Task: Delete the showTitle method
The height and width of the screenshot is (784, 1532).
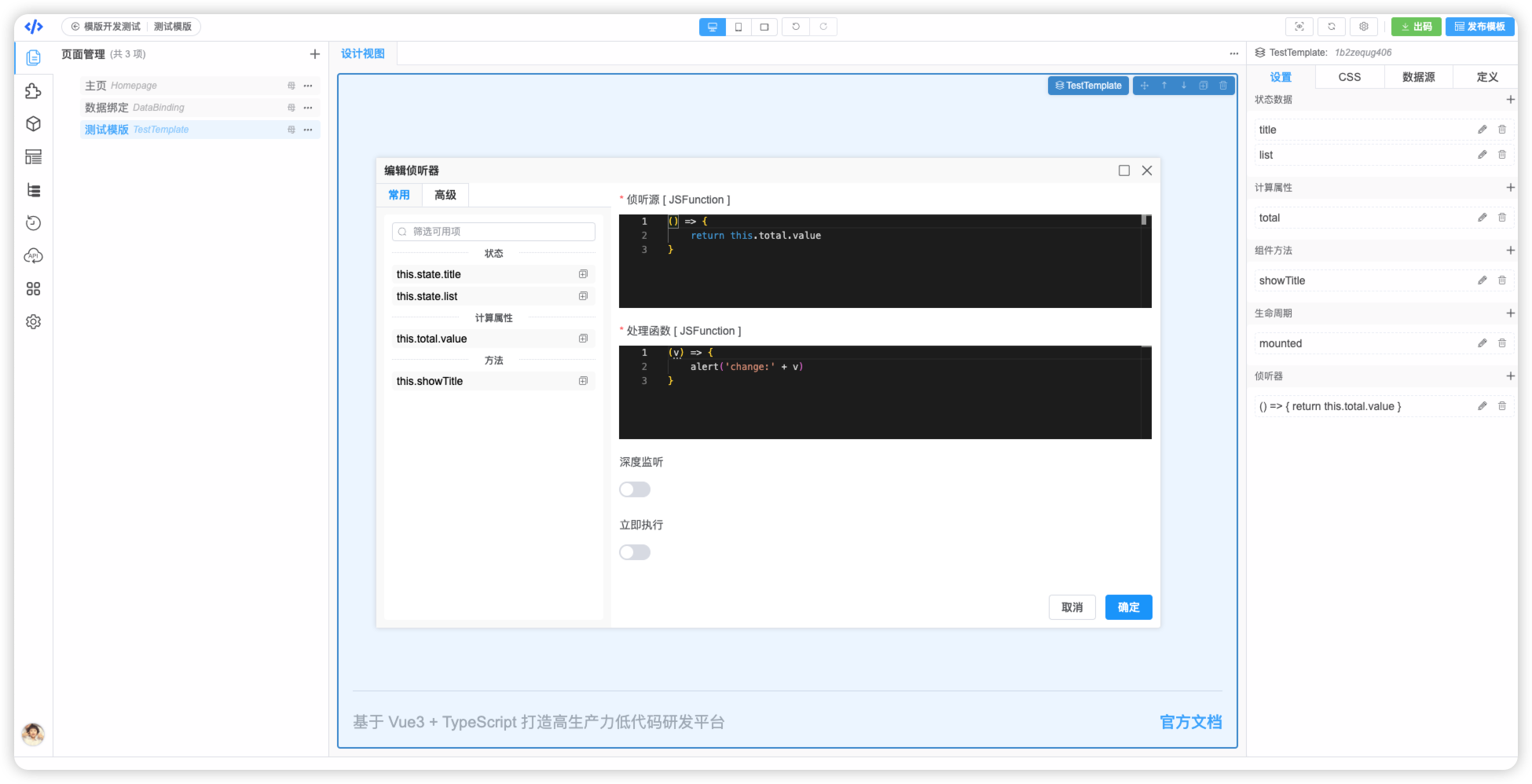Action: pyautogui.click(x=1502, y=280)
